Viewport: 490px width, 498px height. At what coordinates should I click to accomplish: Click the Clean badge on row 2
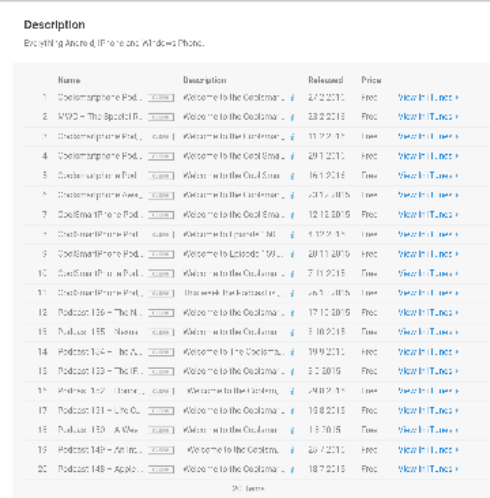(x=161, y=117)
